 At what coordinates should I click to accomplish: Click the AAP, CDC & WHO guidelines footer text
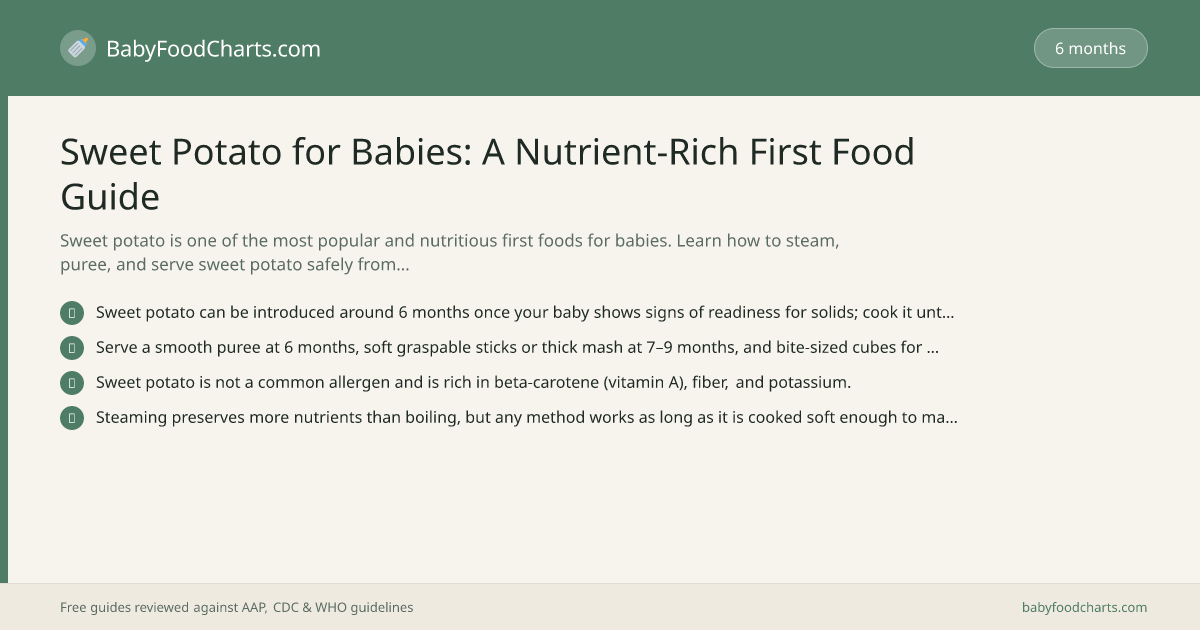pos(237,607)
